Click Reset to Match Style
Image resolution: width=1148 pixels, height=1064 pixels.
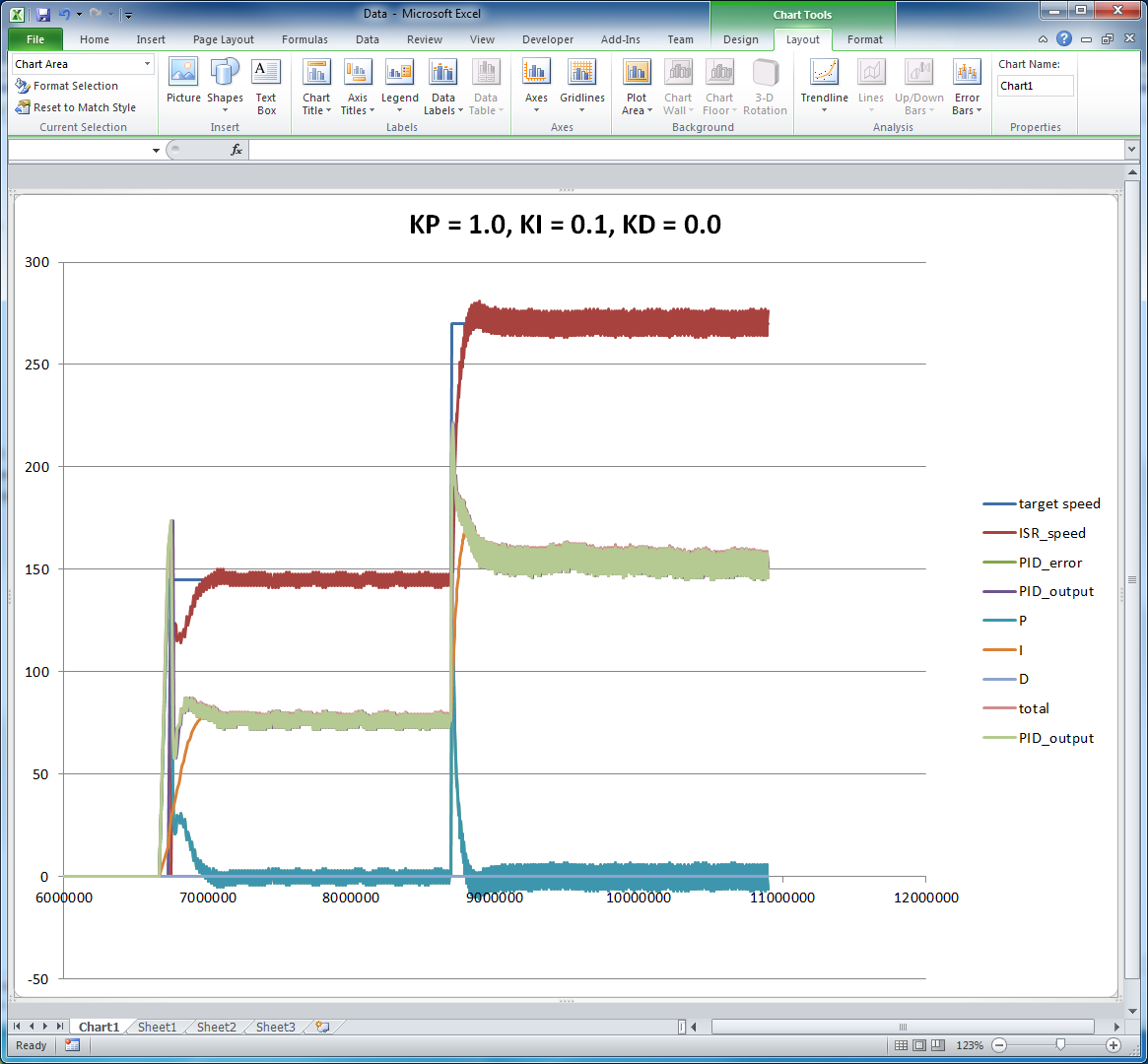tap(76, 106)
